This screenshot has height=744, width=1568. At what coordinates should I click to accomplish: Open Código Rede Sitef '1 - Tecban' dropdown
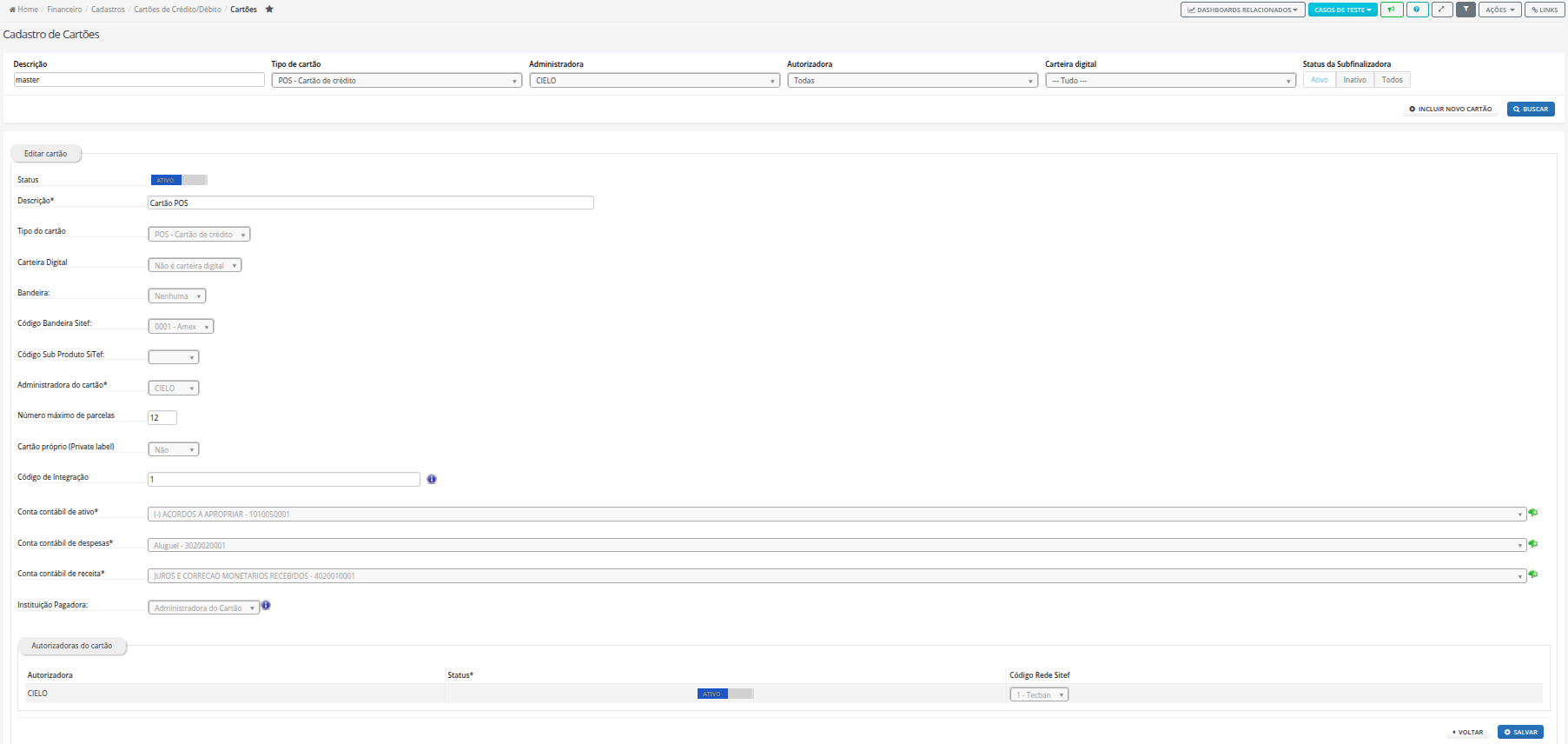tap(1039, 694)
